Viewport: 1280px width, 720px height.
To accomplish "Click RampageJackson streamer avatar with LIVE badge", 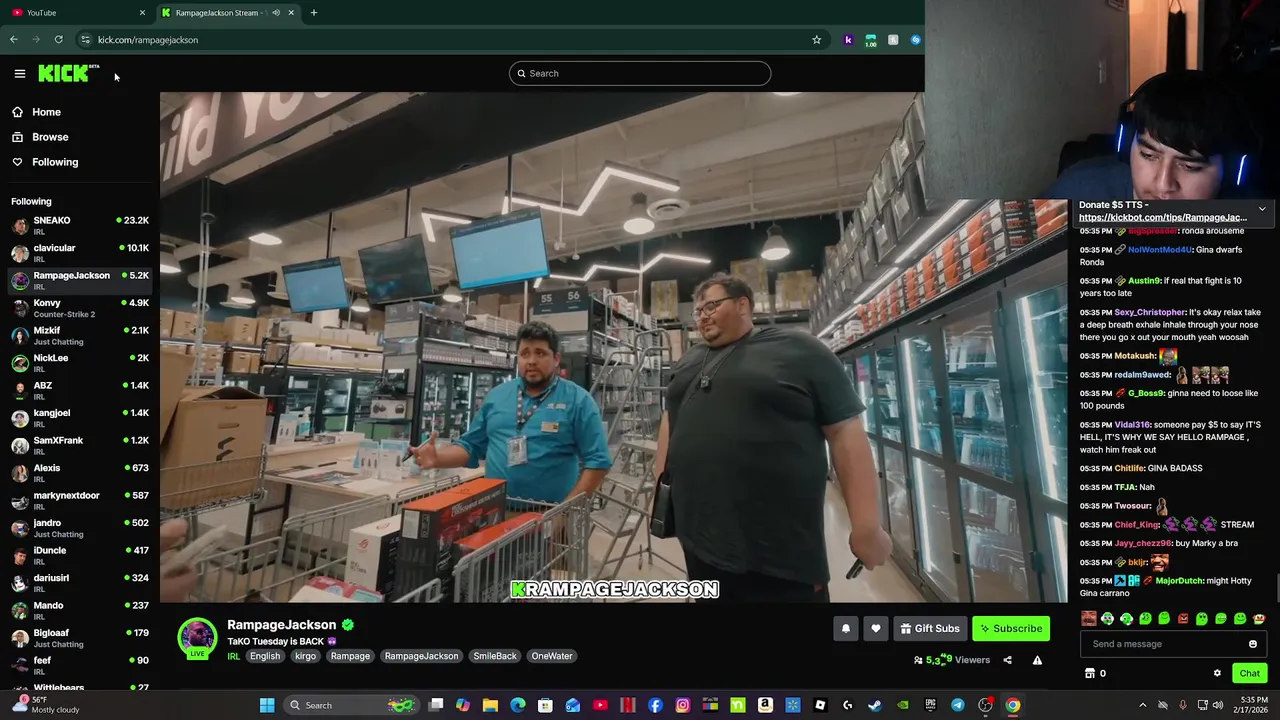I will [197, 639].
